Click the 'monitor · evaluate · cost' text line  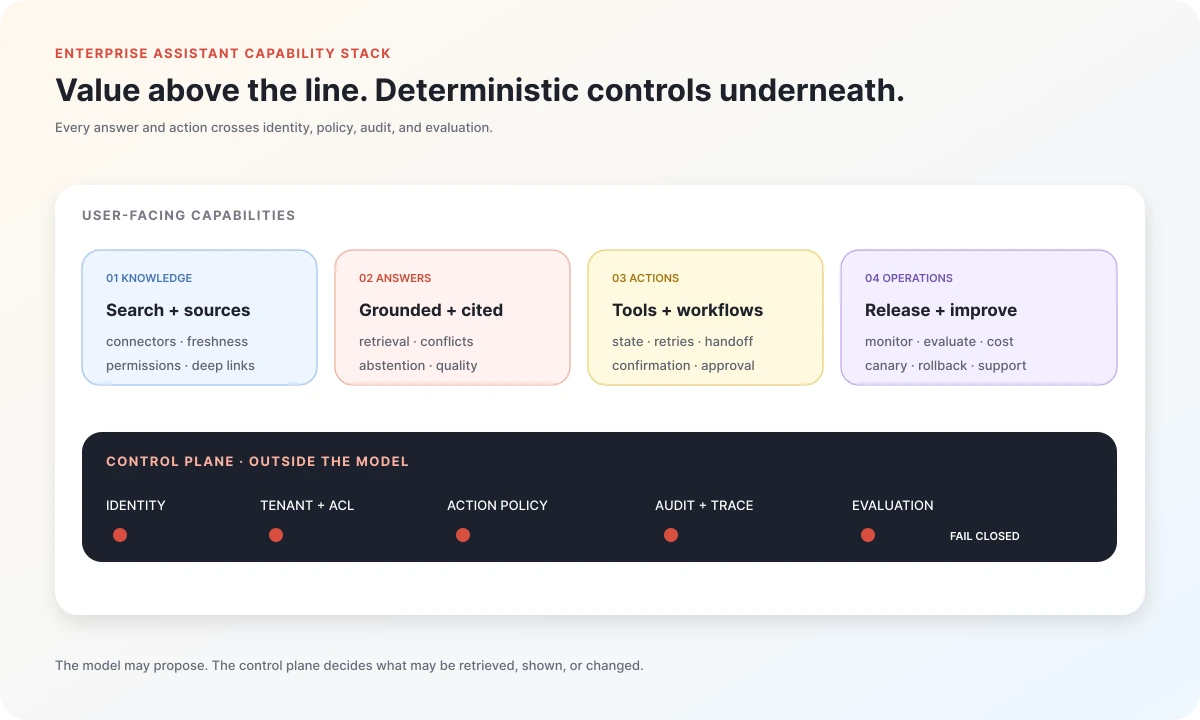pyautogui.click(x=939, y=341)
